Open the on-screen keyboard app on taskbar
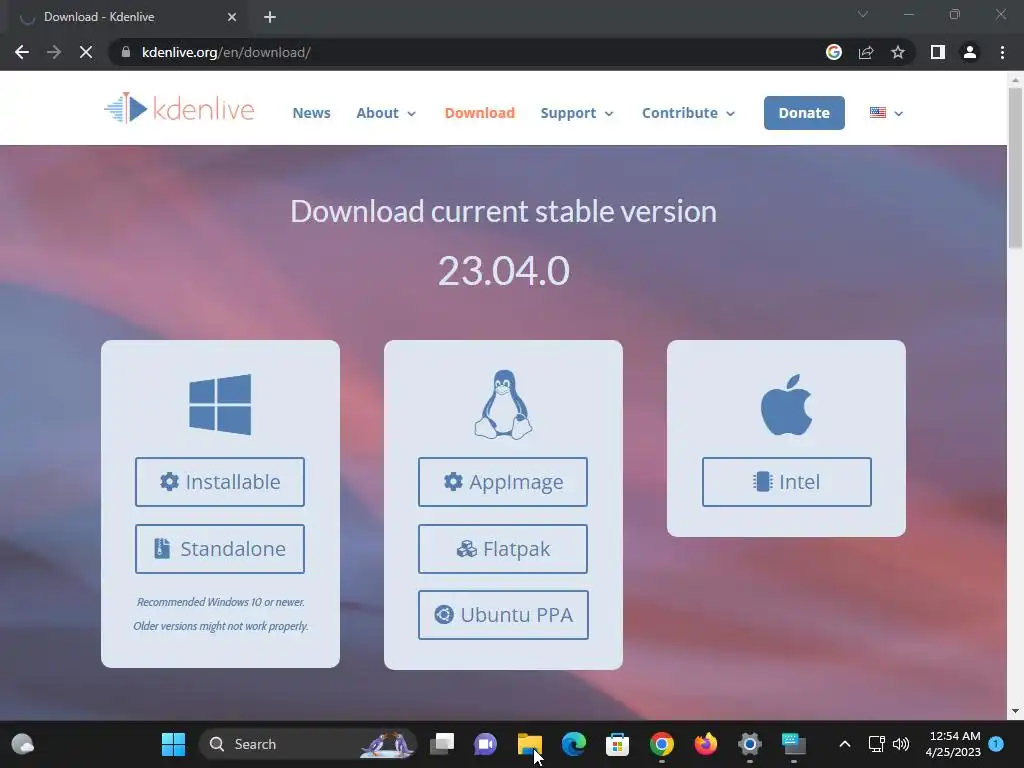Viewport: 1024px width, 768px height. [x=793, y=744]
